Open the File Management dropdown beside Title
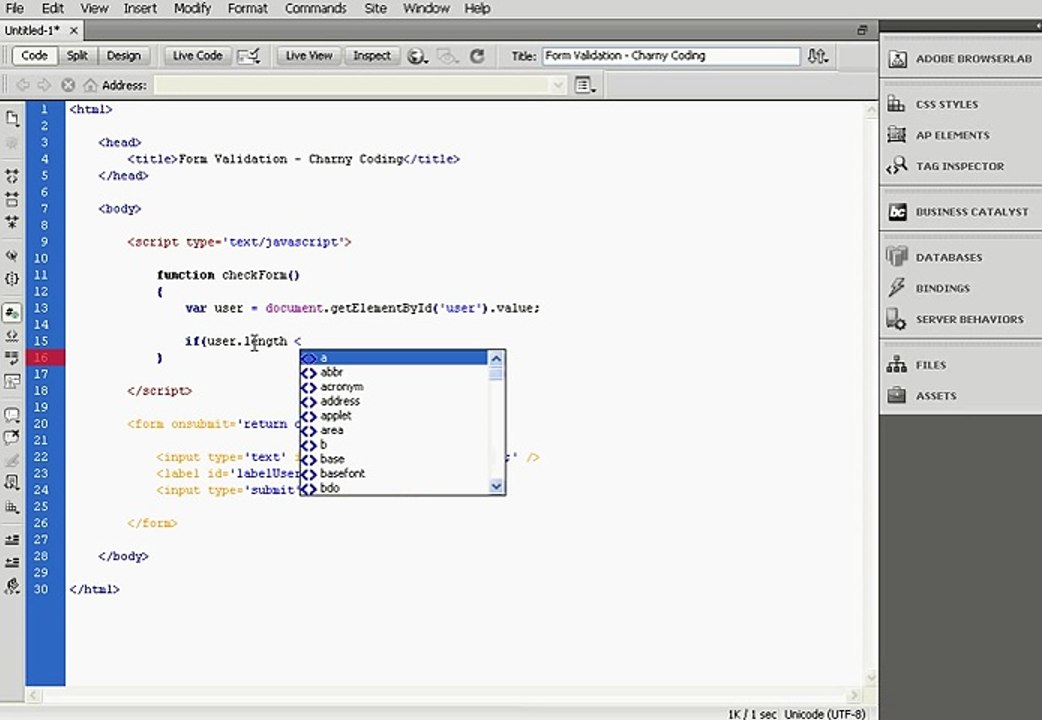The width and height of the screenshot is (1042, 720). [817, 56]
